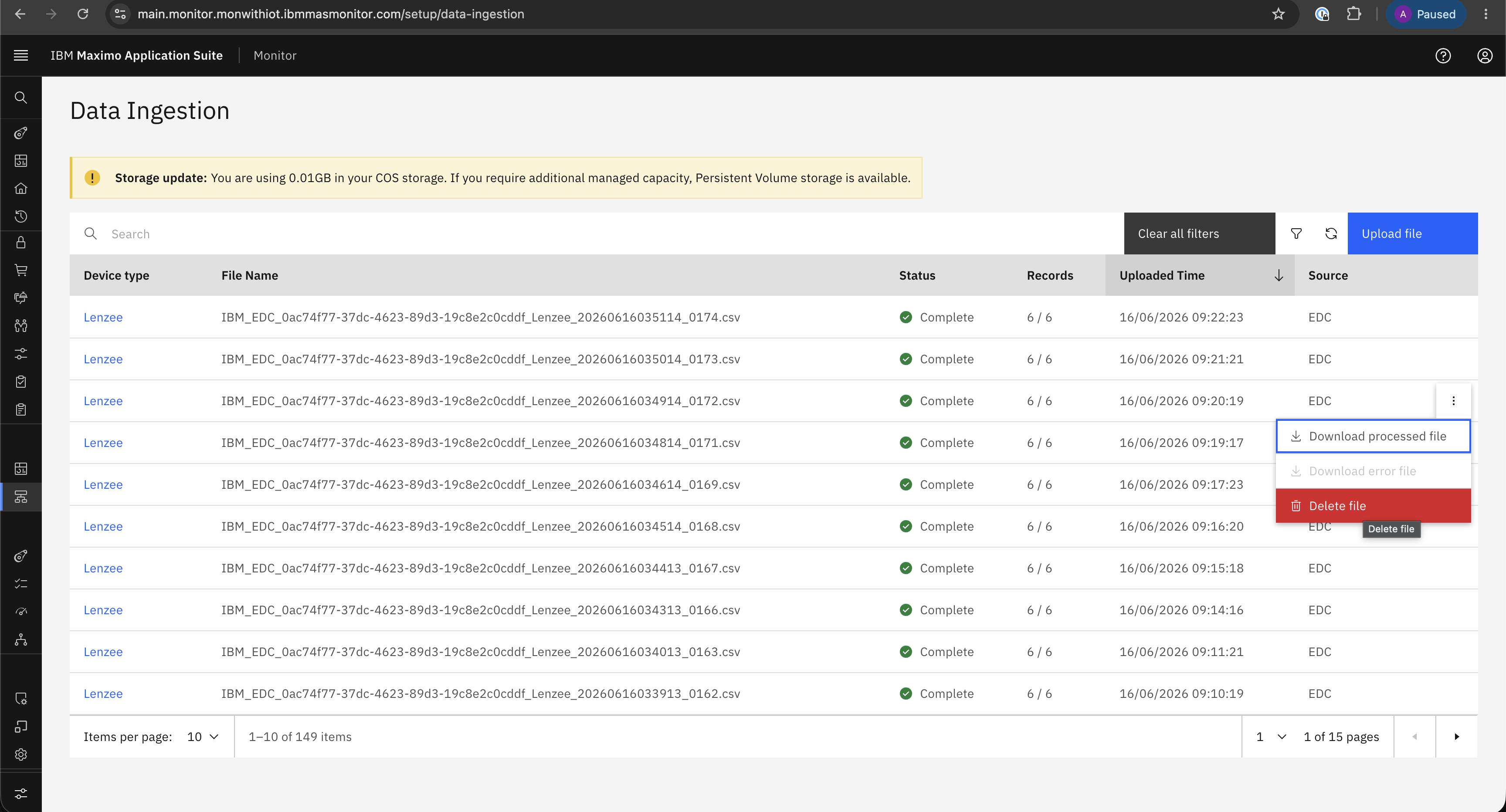This screenshot has height=812, width=1506.
Task: Open the sidebar shield with gear icon
Action: point(21,699)
